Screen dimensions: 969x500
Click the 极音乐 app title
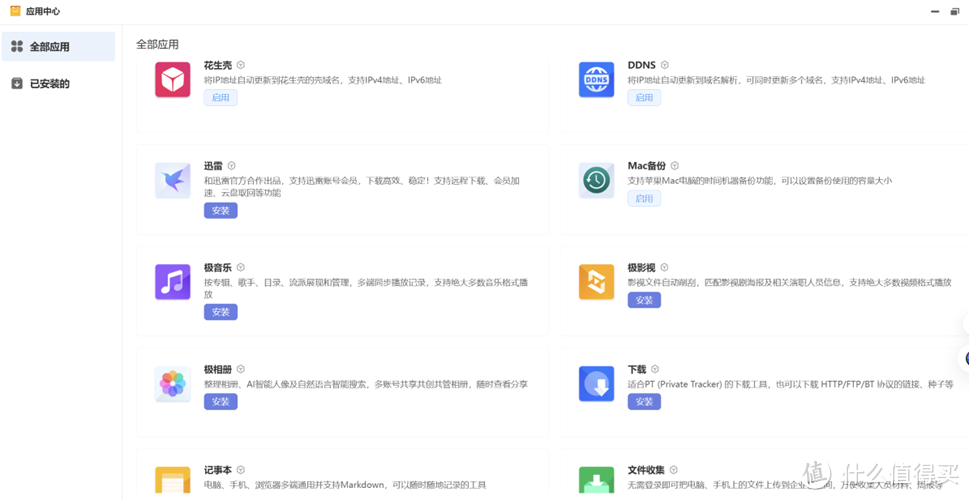click(218, 268)
